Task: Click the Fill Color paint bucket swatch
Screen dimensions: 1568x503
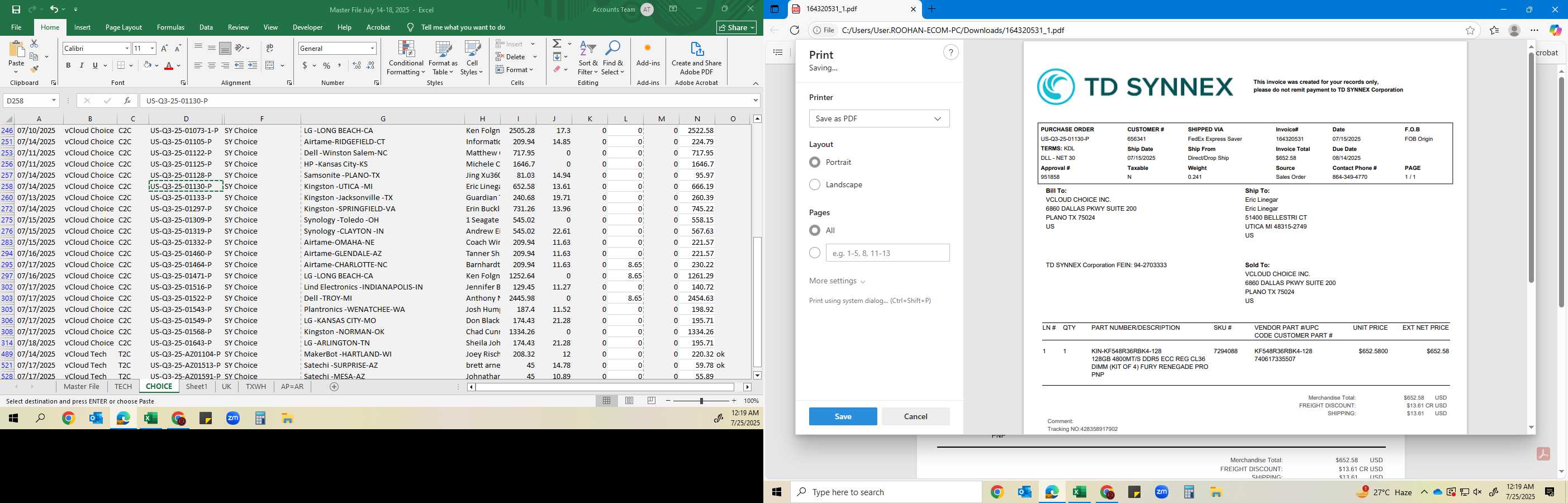Action: point(147,65)
